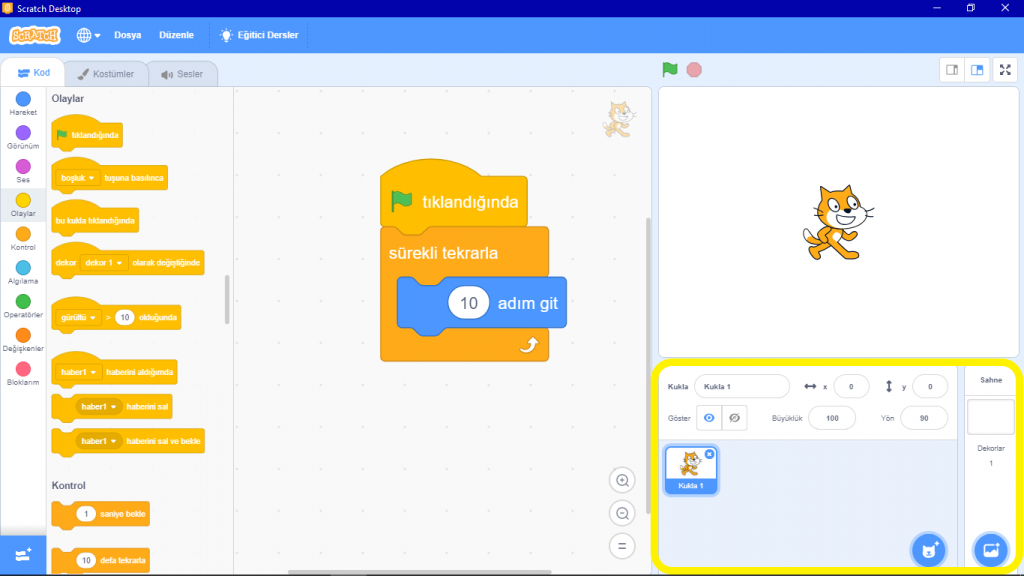Select the Bloklarım block category
Image resolution: width=1024 pixels, height=576 pixels.
[23, 374]
